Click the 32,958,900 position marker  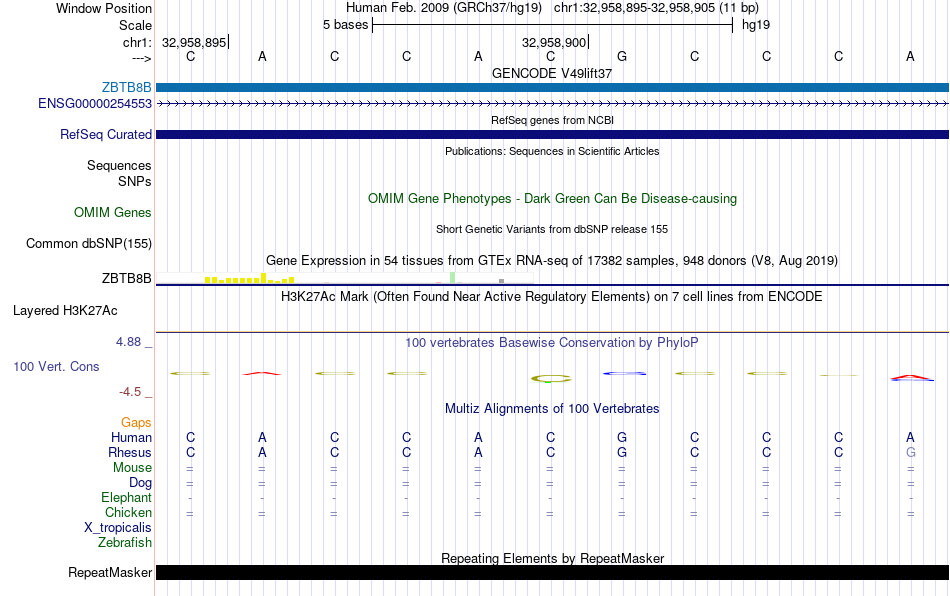(x=554, y=42)
